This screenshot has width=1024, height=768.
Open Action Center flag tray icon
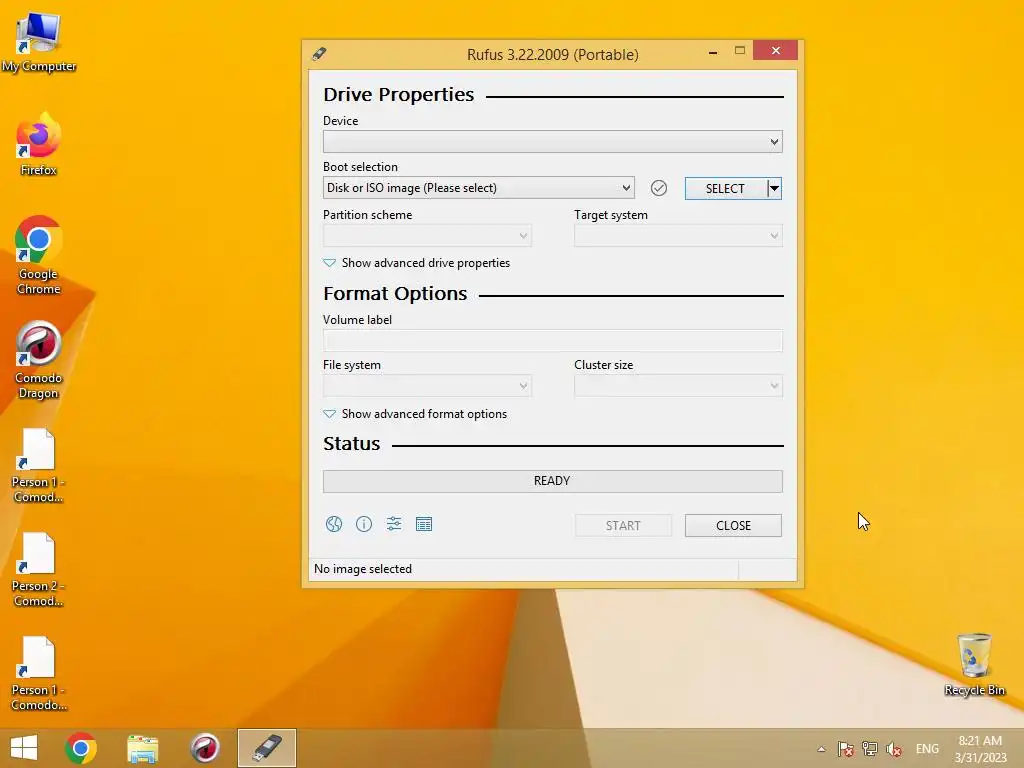pos(846,749)
